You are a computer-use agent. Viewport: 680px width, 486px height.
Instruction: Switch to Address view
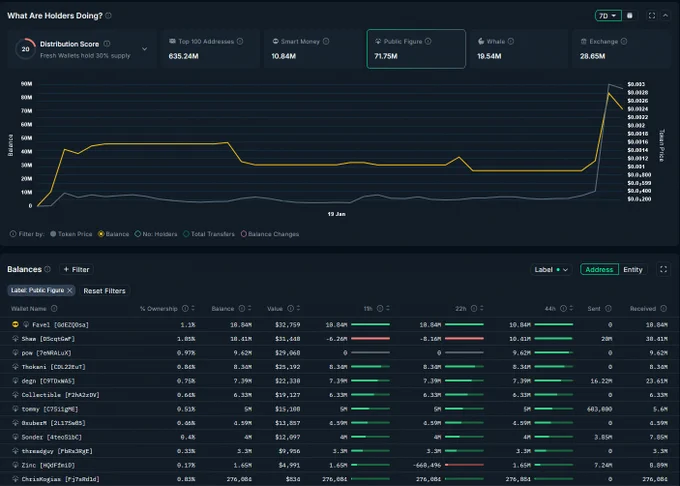pyautogui.click(x=599, y=269)
